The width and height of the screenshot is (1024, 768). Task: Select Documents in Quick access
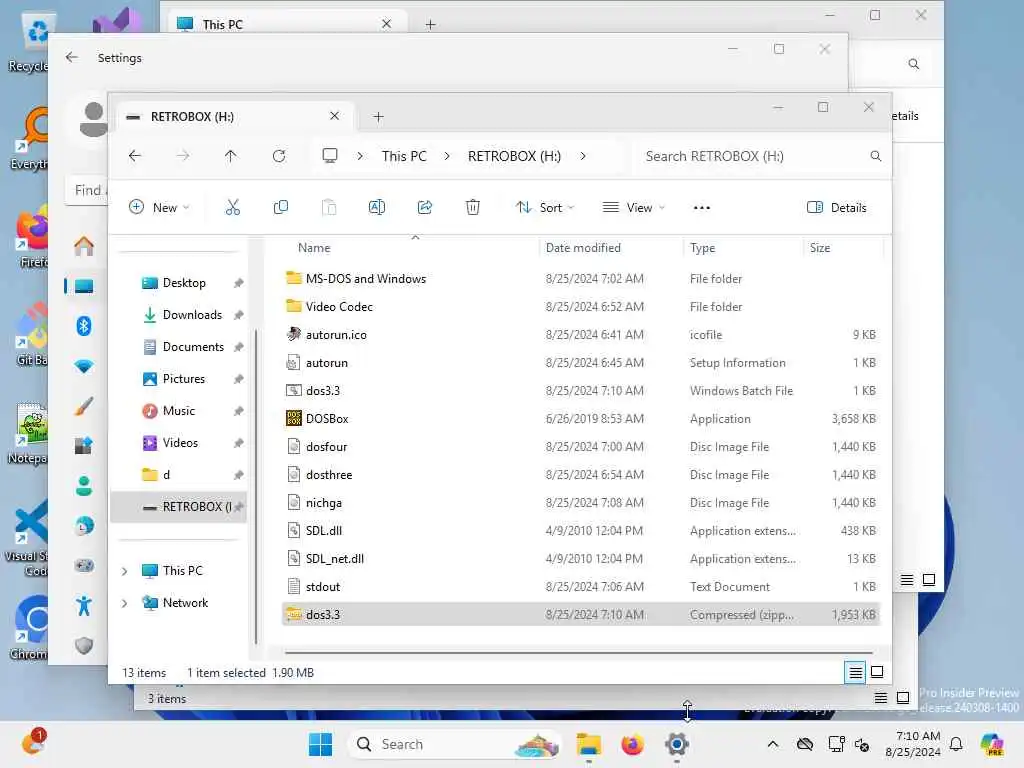pyautogui.click(x=193, y=347)
